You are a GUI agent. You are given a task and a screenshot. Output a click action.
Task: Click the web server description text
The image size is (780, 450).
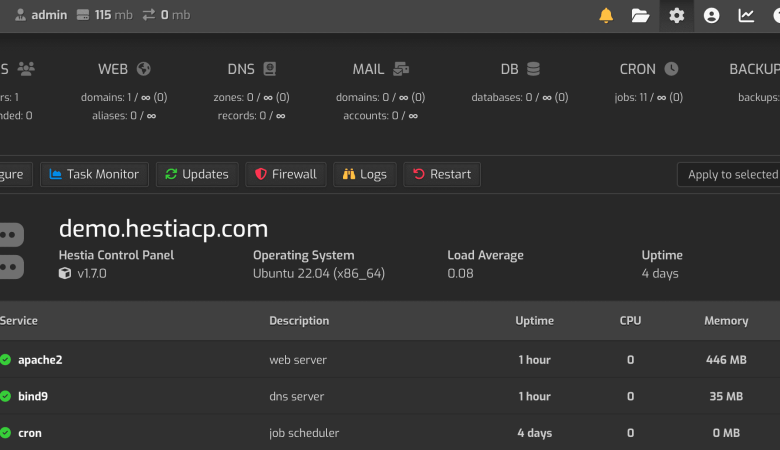click(298, 360)
